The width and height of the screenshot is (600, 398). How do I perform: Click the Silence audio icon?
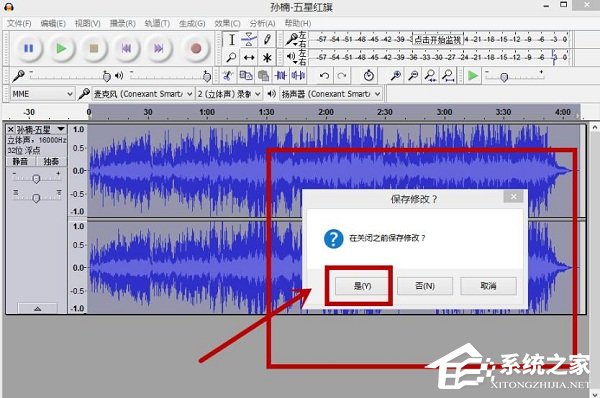pos(298,75)
